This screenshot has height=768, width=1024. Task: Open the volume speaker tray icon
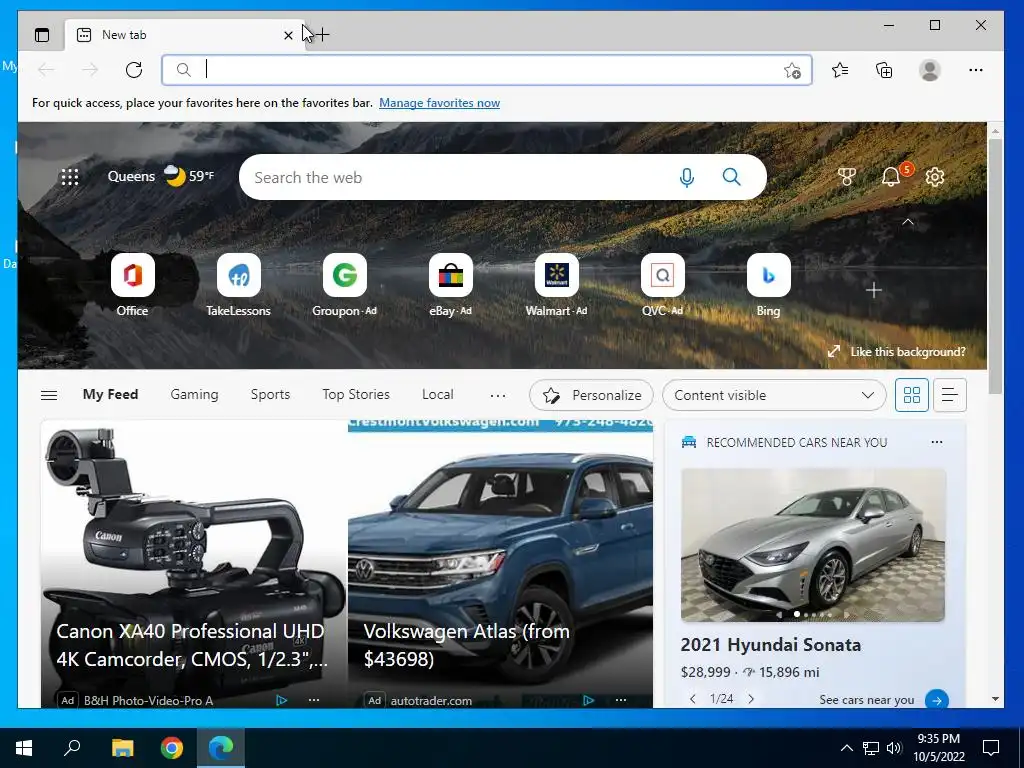tap(894, 748)
